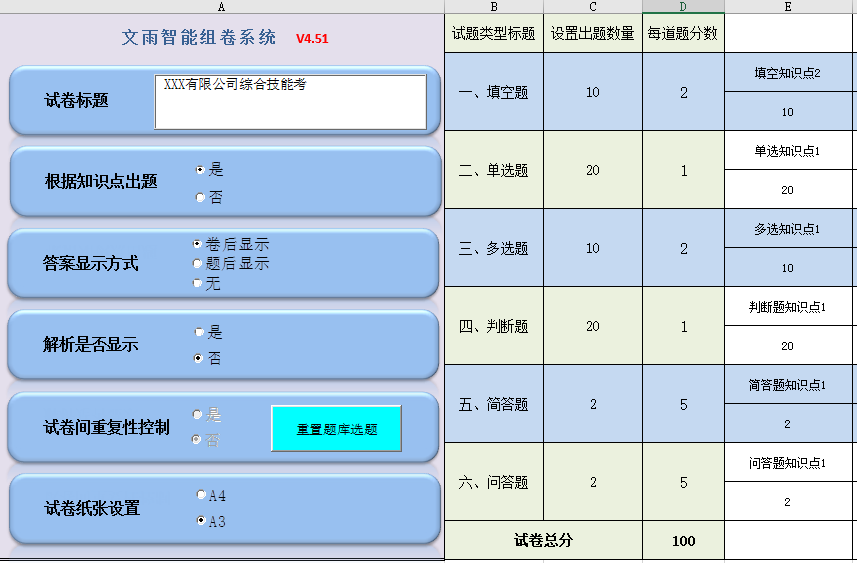The width and height of the screenshot is (857, 563).
Task: Select 无 under 答案显示方式
Action: 197,284
